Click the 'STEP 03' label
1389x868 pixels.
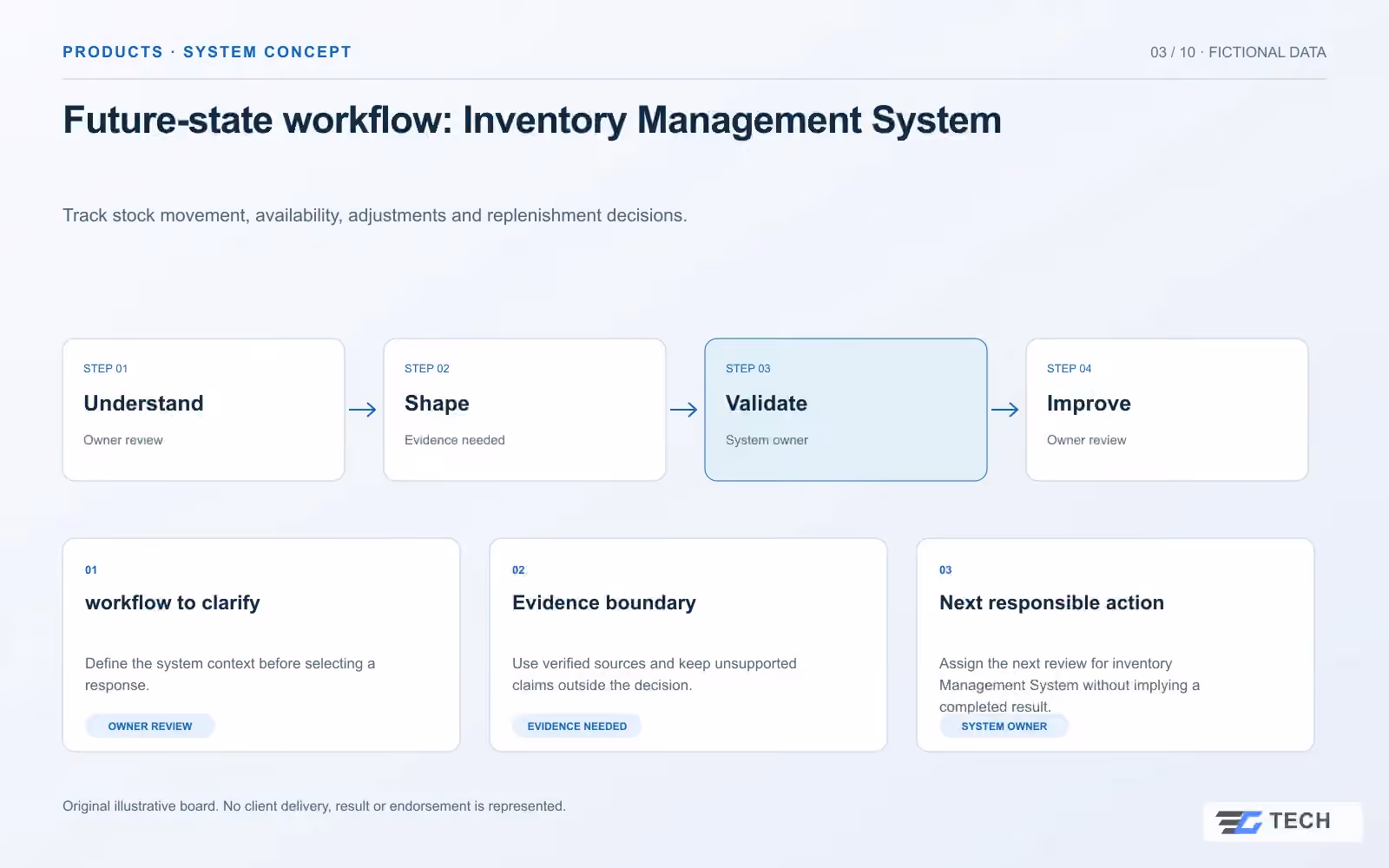pos(748,369)
